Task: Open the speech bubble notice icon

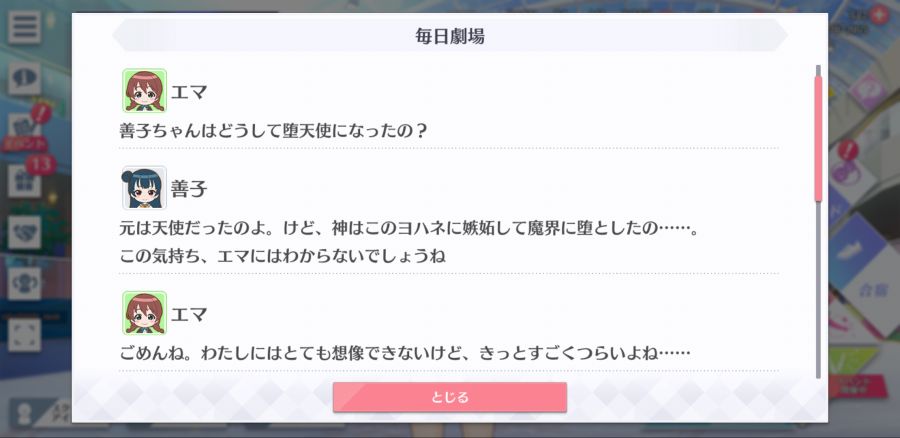Action: click(24, 79)
